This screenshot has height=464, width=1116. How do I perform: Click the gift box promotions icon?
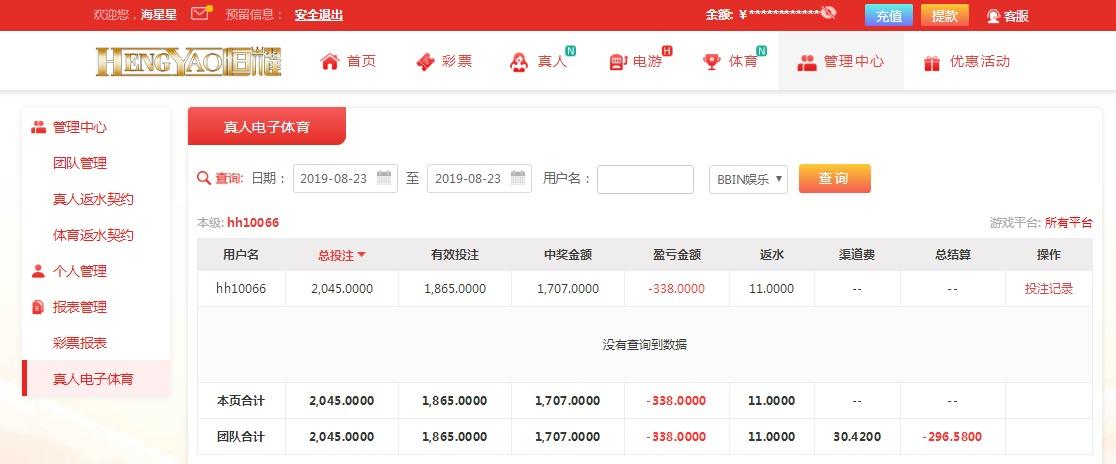click(x=932, y=63)
